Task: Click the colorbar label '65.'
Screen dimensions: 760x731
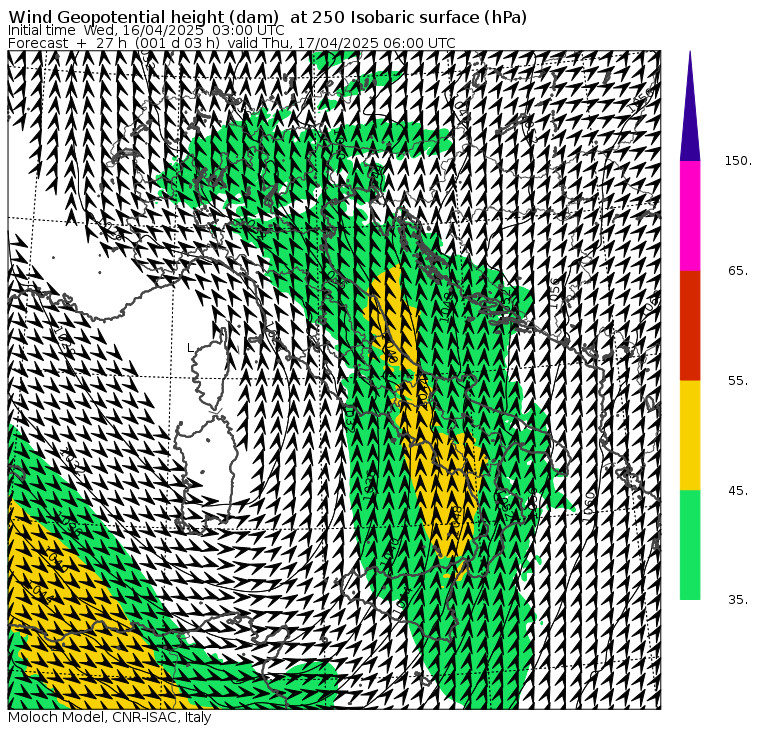Action: point(738,270)
